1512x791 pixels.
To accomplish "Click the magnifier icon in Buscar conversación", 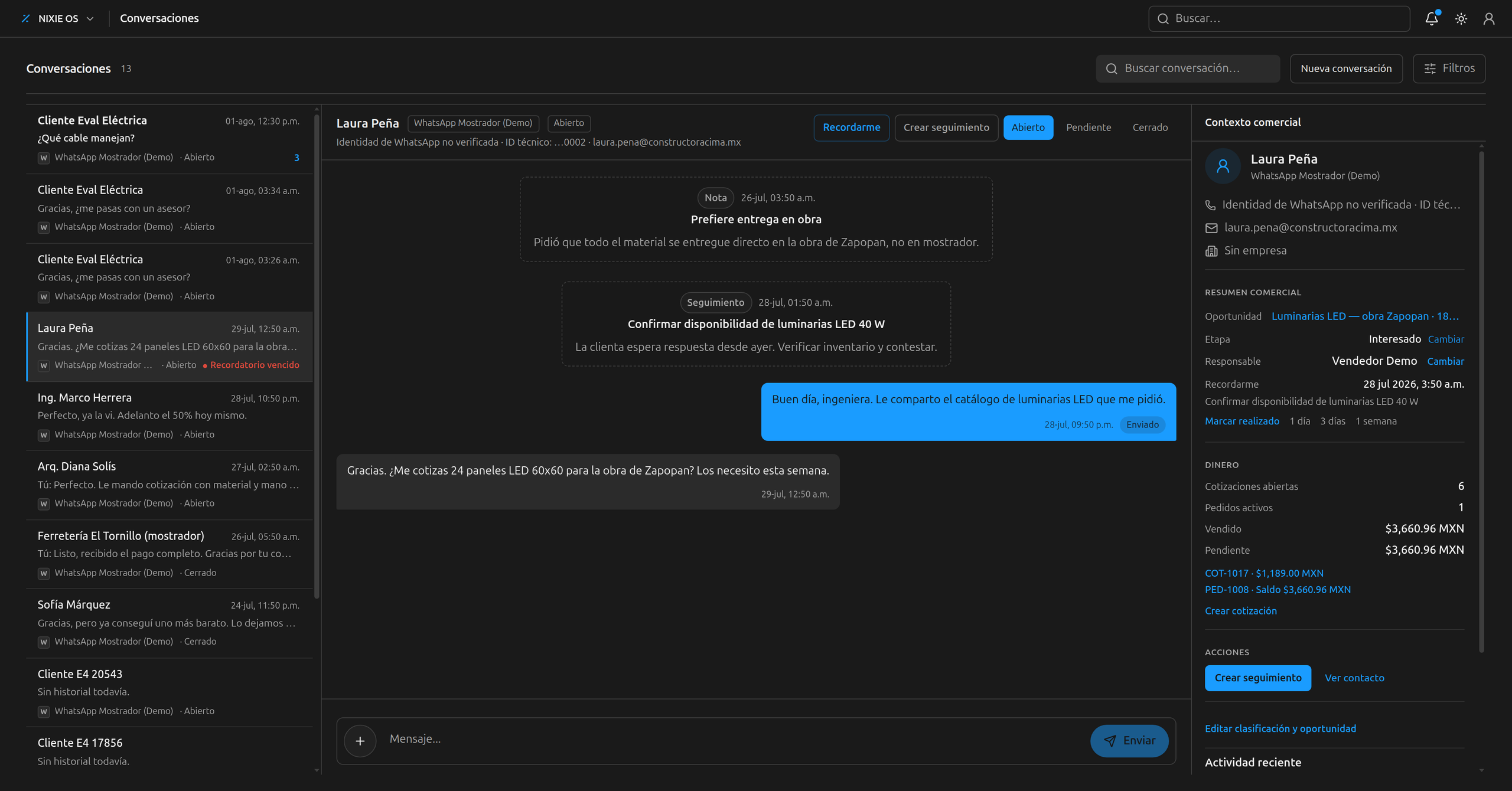I will pyautogui.click(x=1112, y=68).
